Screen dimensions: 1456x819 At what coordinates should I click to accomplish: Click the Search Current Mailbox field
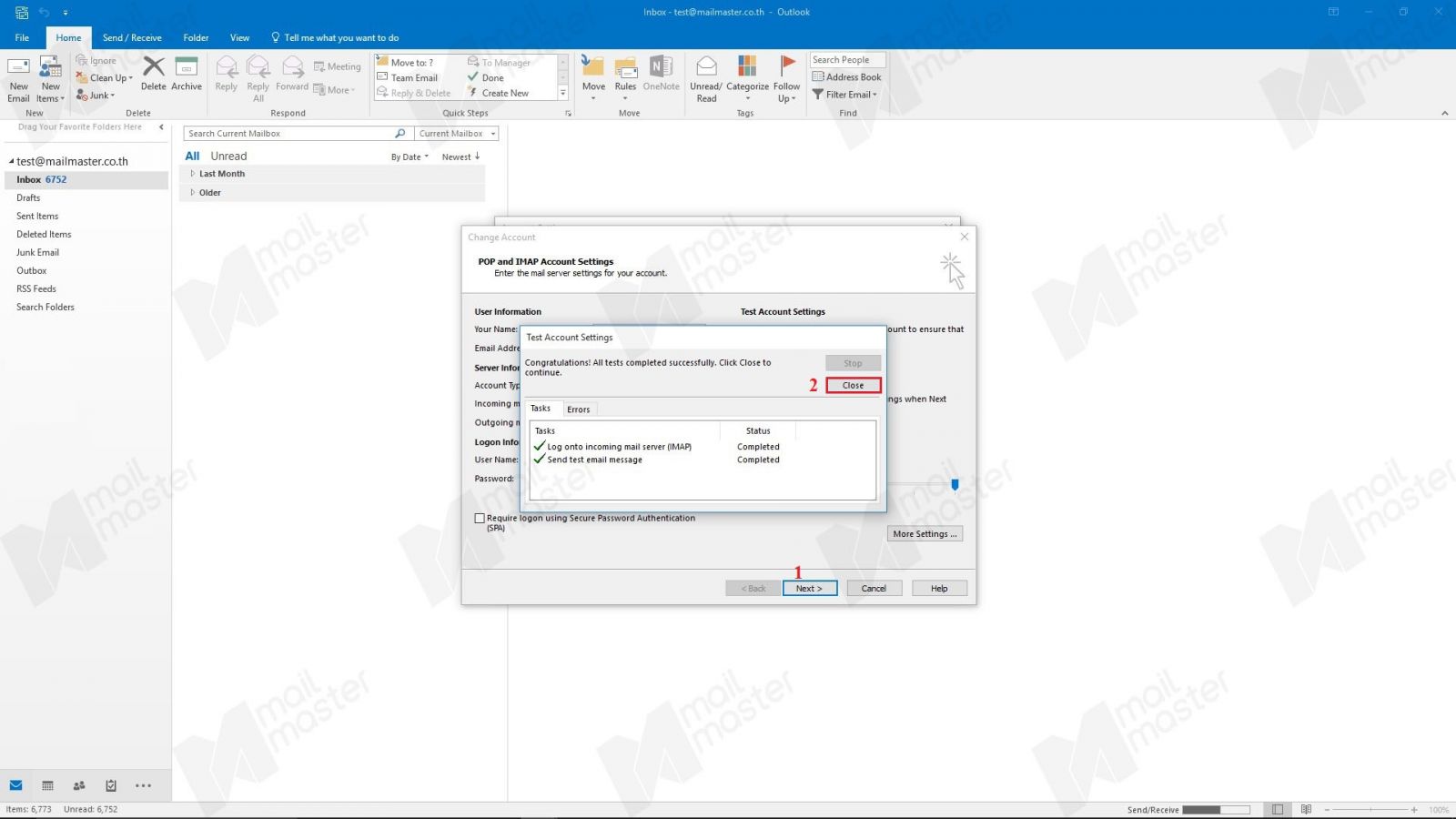coord(289,134)
